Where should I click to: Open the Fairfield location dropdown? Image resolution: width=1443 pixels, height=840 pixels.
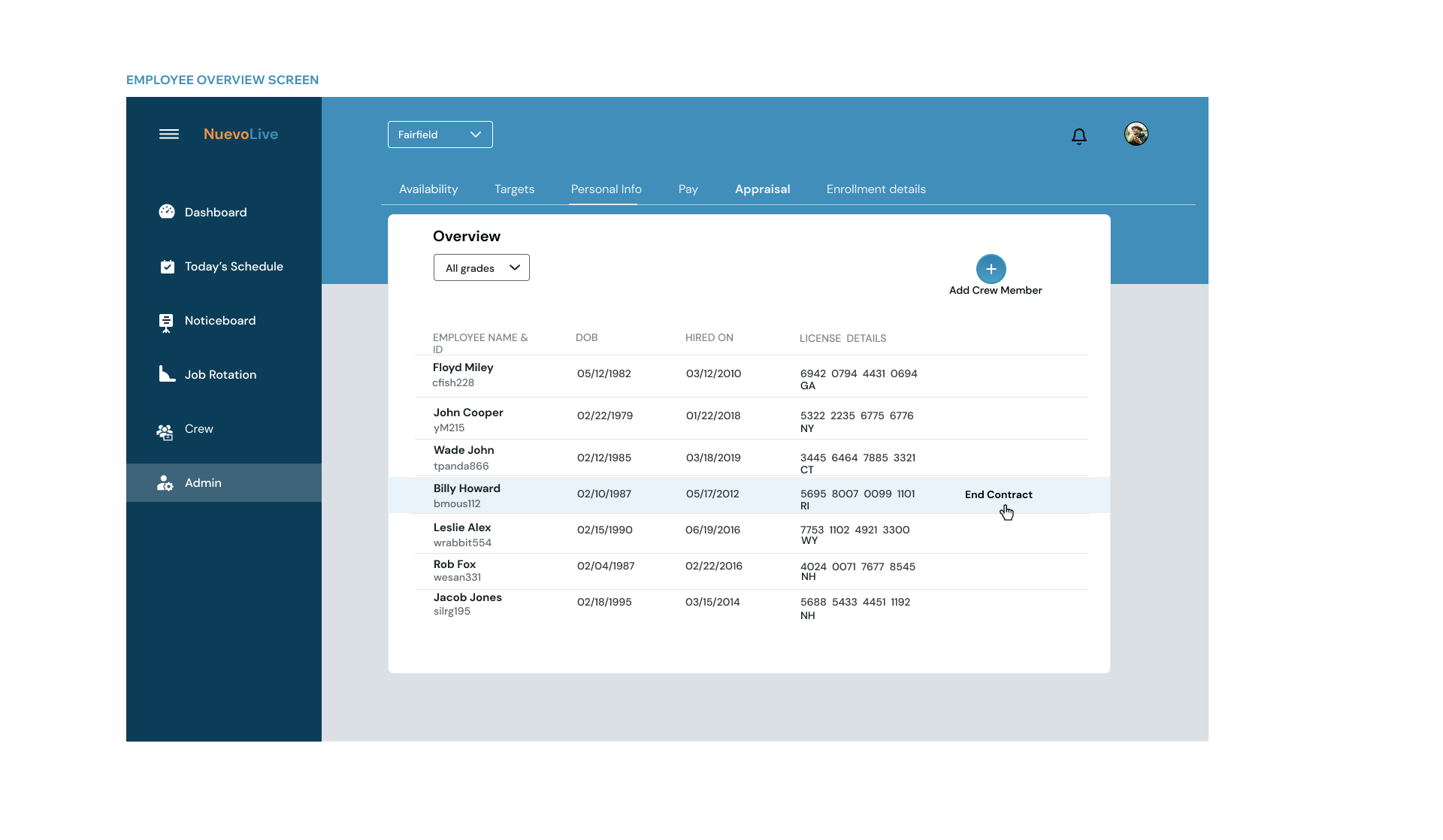click(440, 134)
